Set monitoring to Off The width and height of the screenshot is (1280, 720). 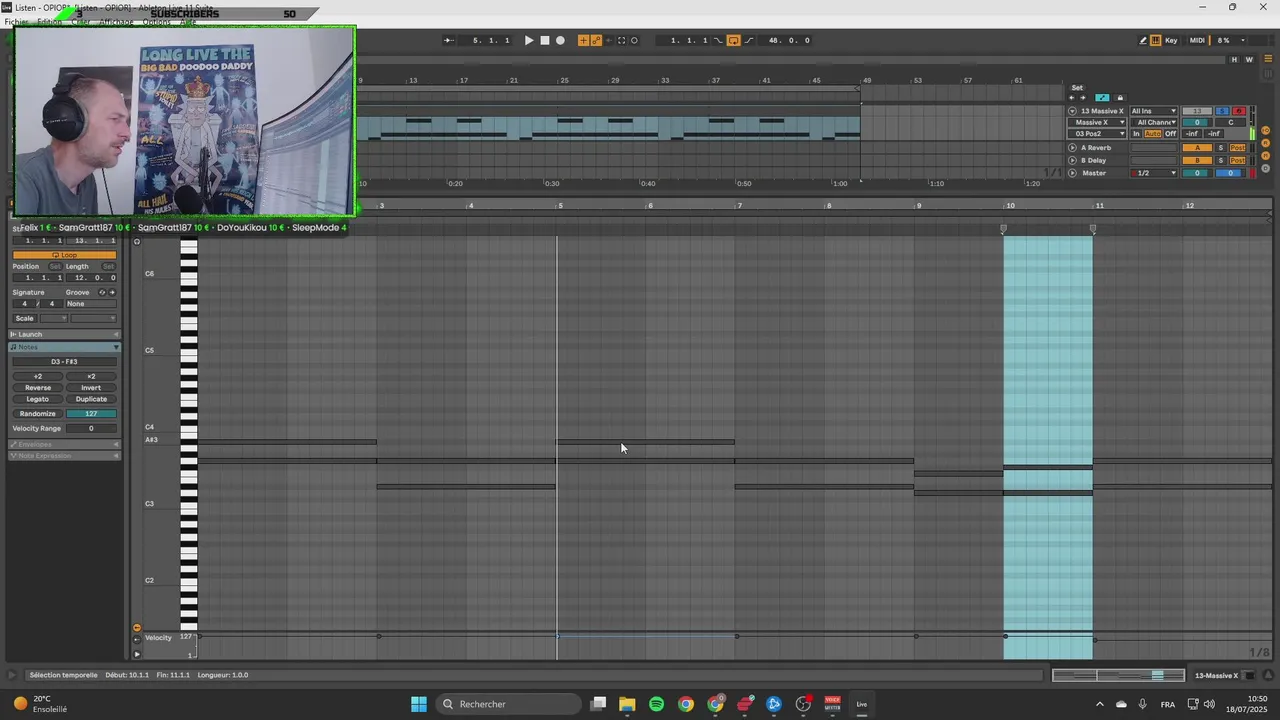1171,134
